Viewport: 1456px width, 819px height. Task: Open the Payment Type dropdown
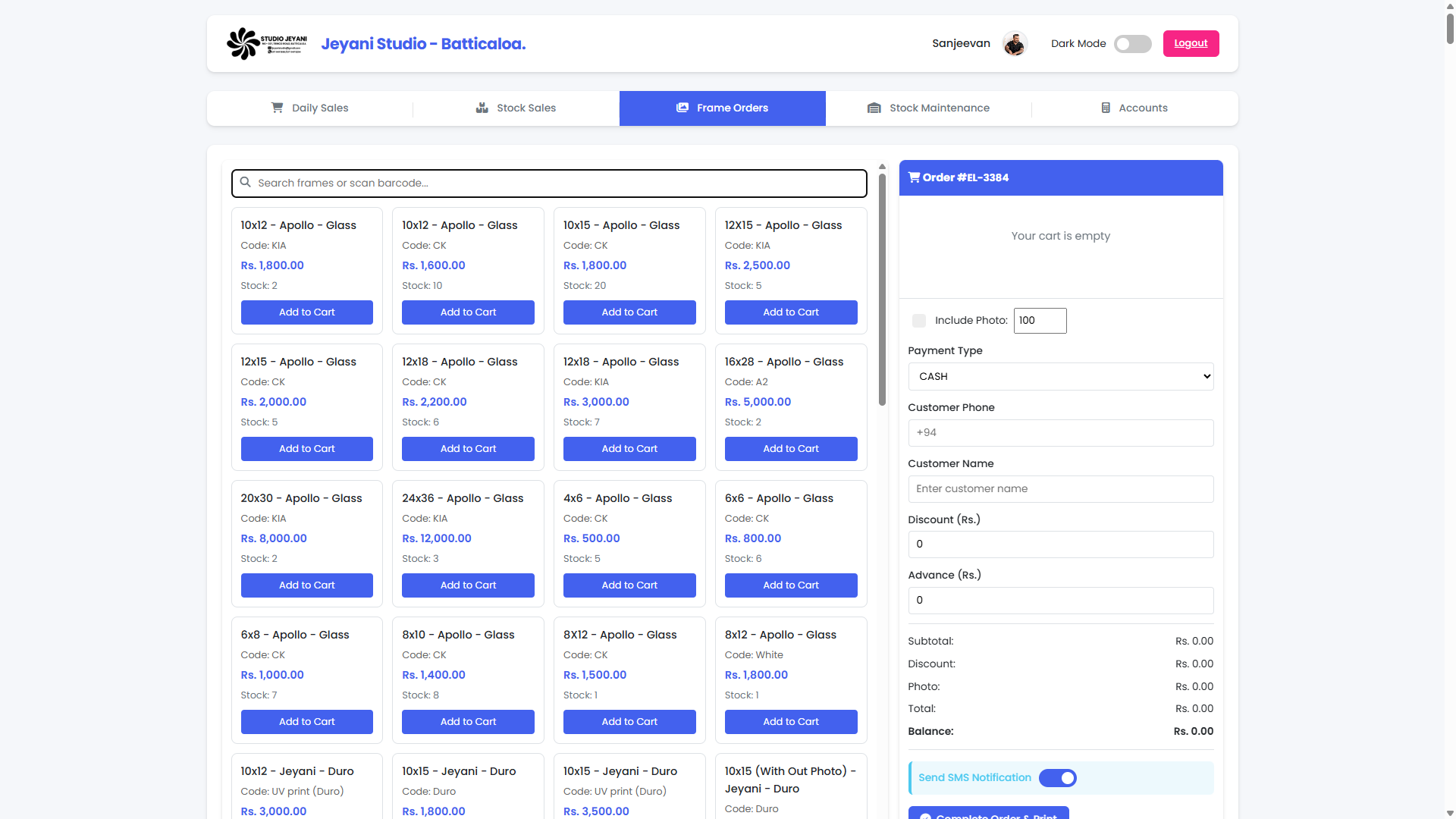pos(1060,377)
